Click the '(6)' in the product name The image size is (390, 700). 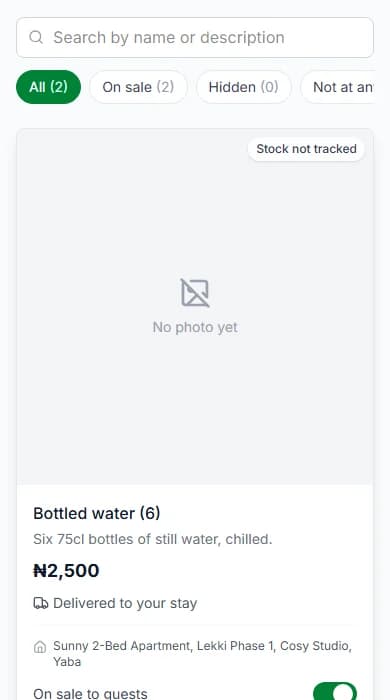coord(150,513)
